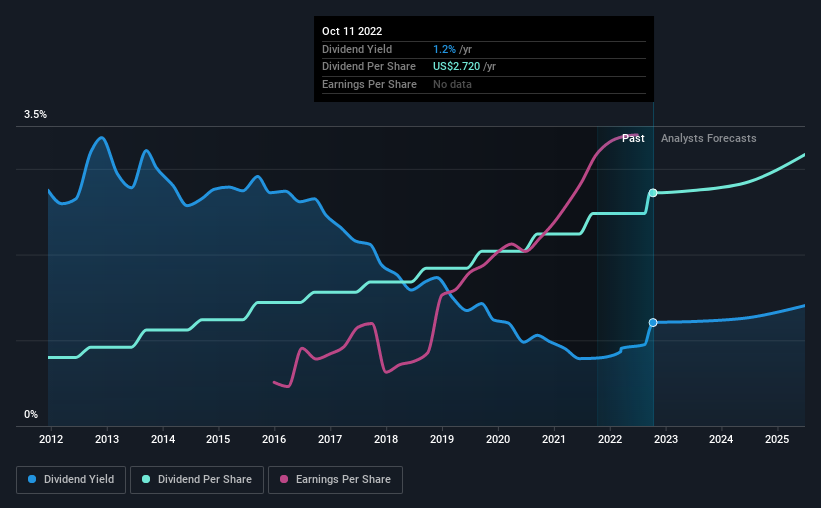Toggle the Dividend Yield legend series
Image resolution: width=821 pixels, height=508 pixels.
(x=71, y=480)
